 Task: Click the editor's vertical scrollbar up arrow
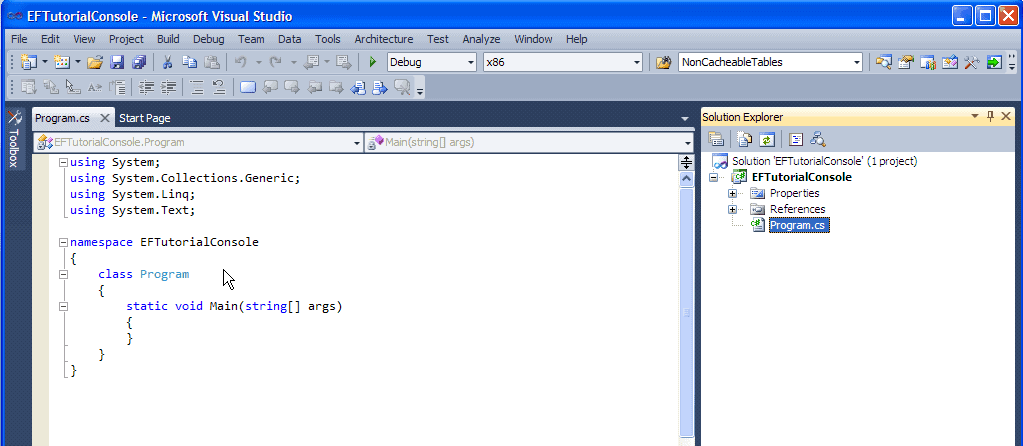(x=686, y=178)
